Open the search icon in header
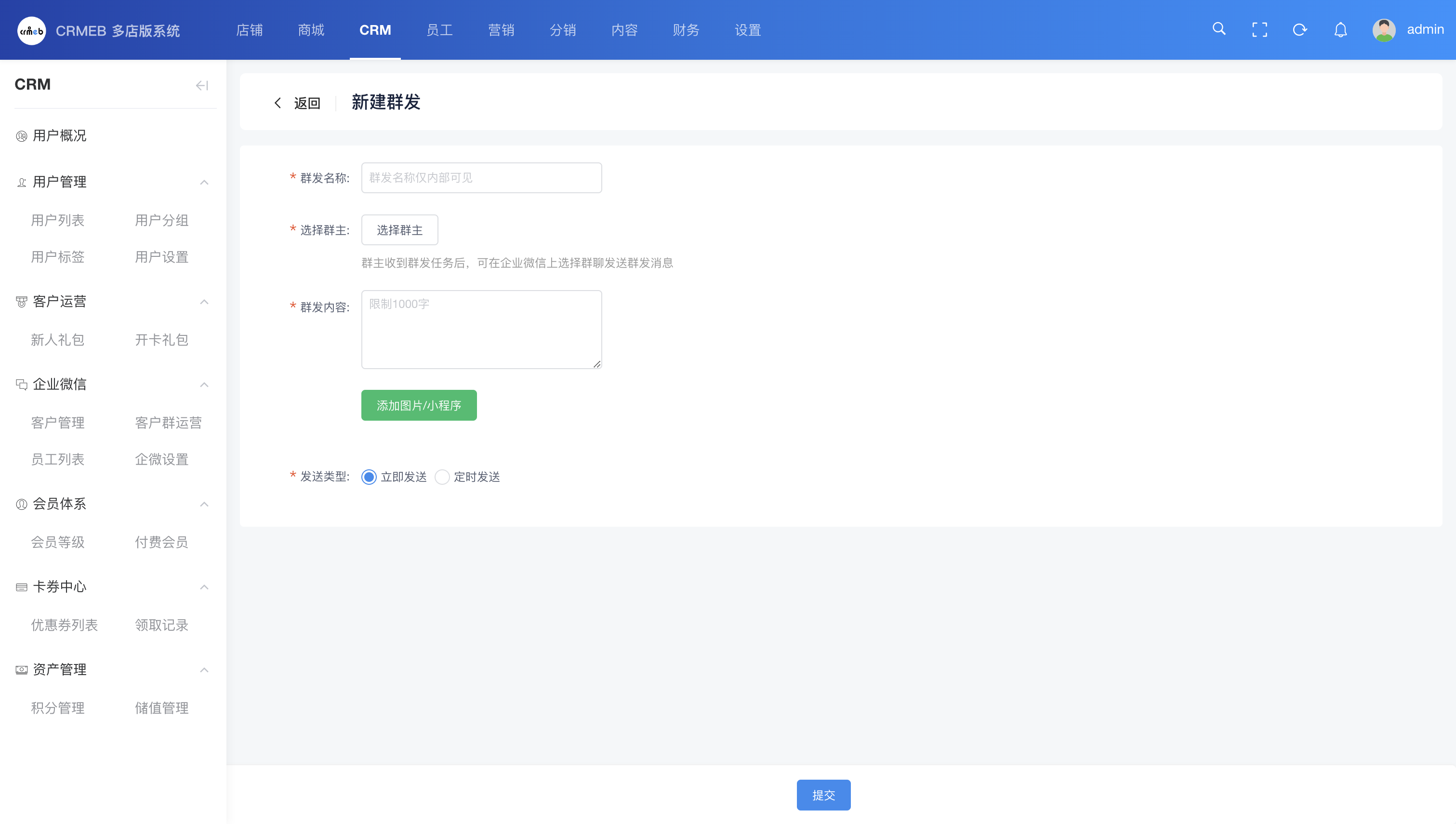Screen dimensions: 1456x824 1219,29
